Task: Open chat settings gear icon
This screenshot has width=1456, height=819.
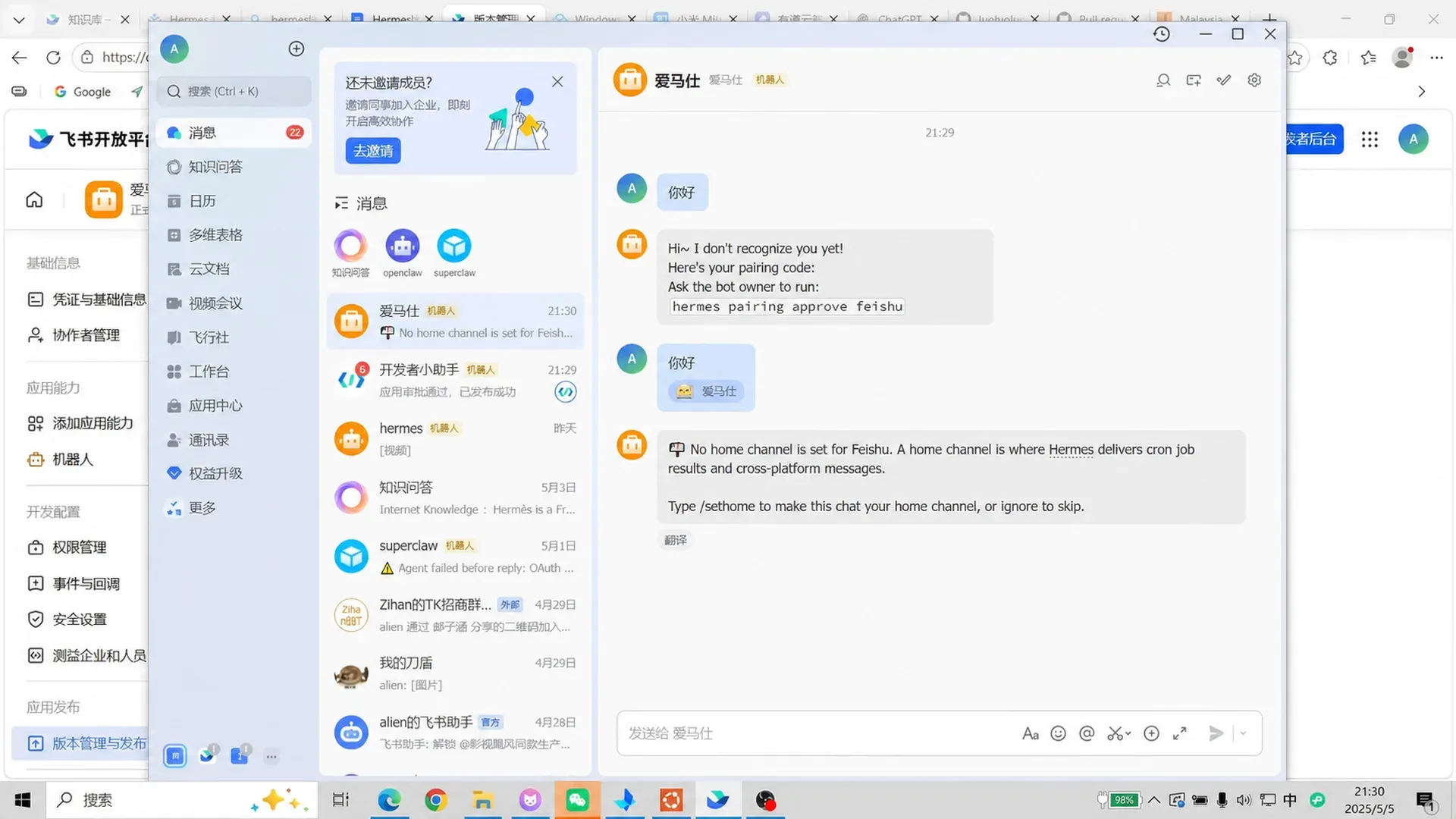Action: tap(1254, 80)
